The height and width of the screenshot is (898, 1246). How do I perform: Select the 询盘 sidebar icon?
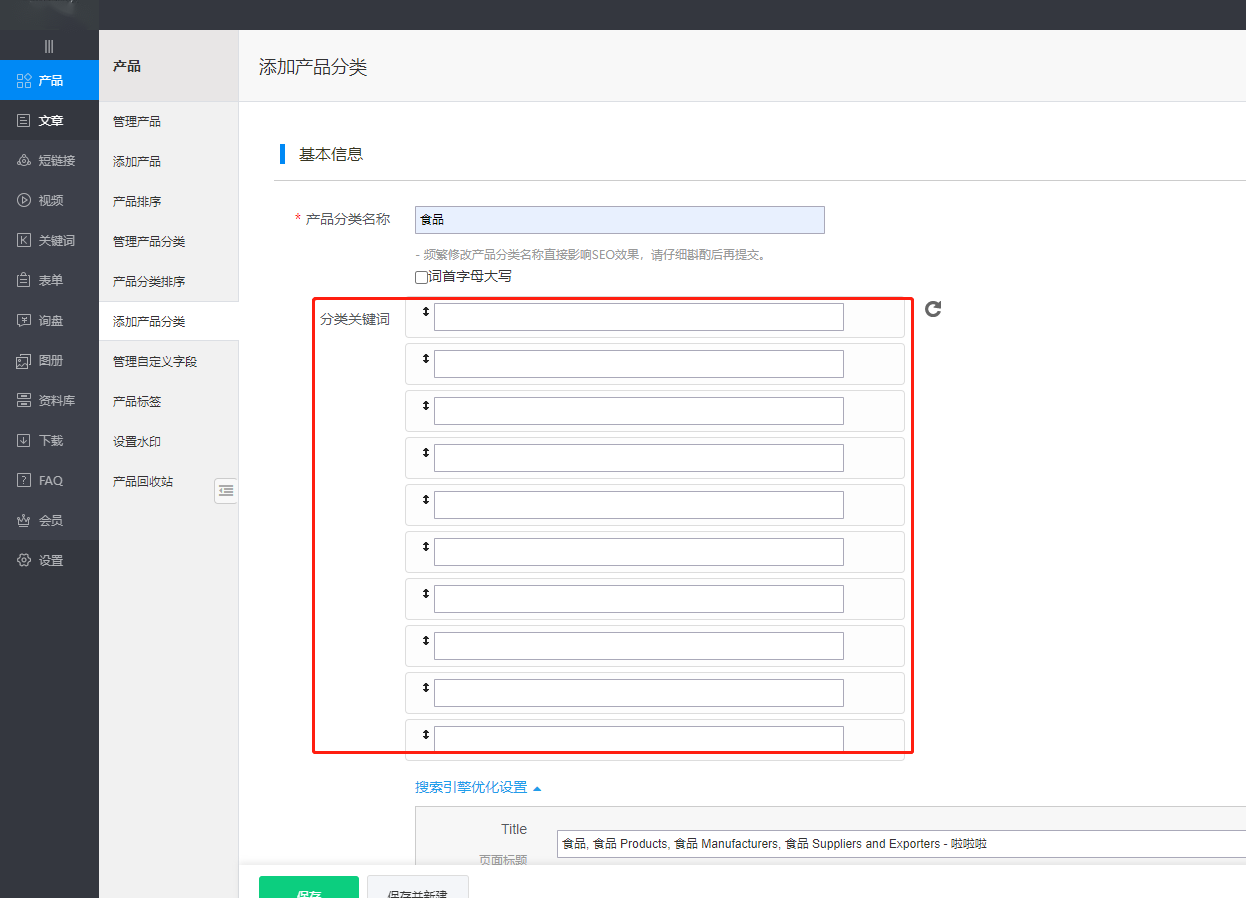point(25,320)
